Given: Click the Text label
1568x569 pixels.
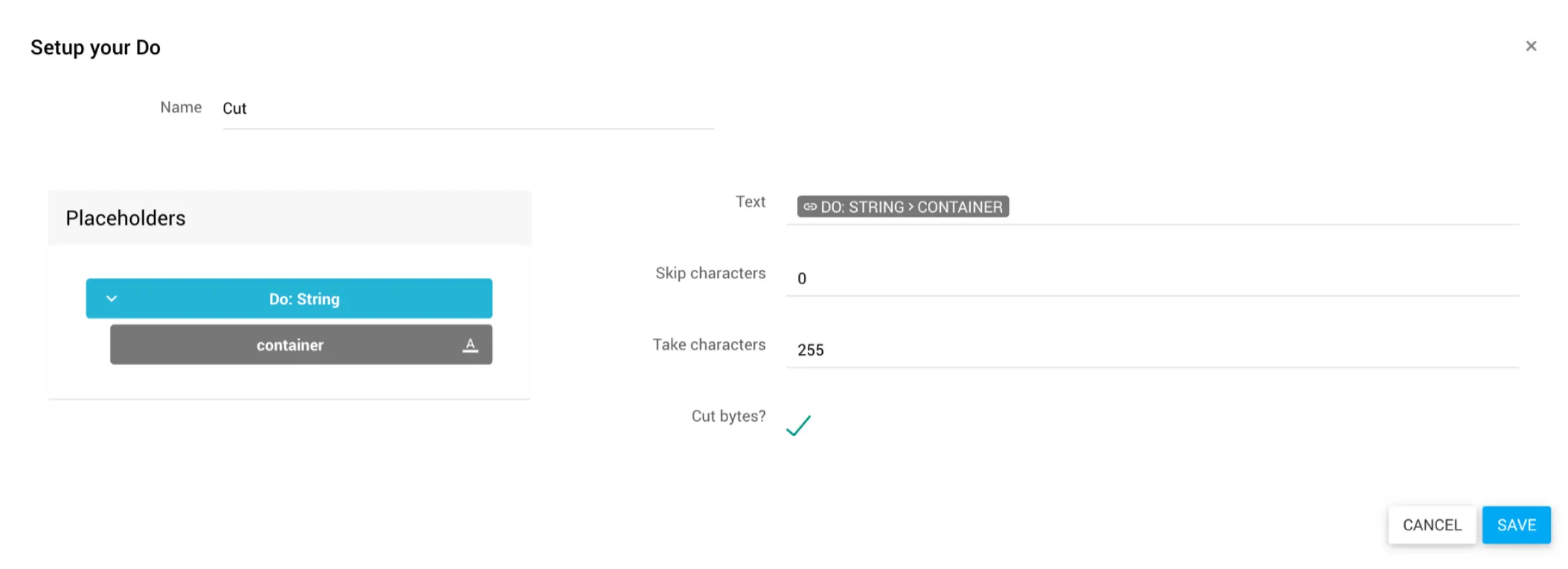Looking at the screenshot, I should click(x=750, y=202).
